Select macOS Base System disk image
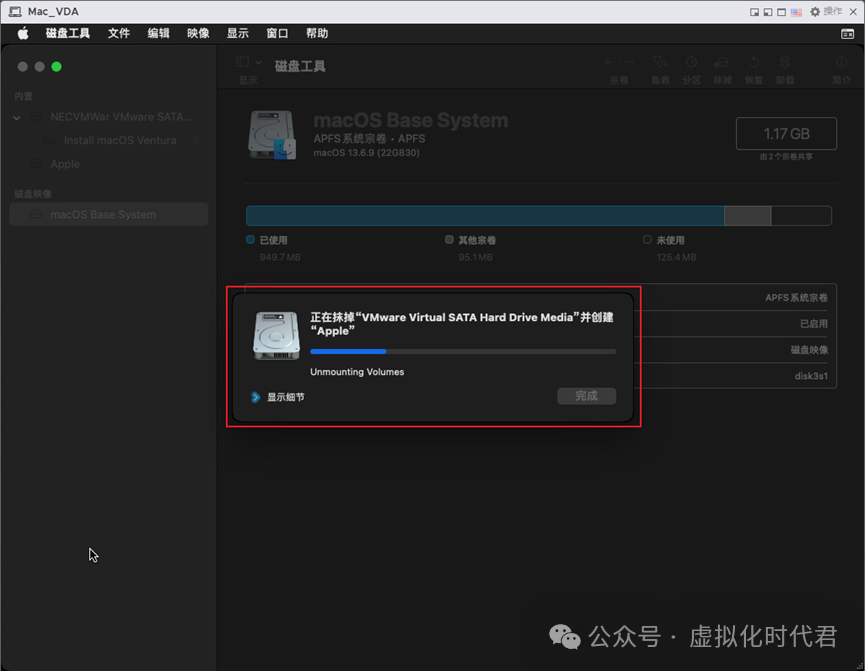The image size is (865, 671). 109,214
